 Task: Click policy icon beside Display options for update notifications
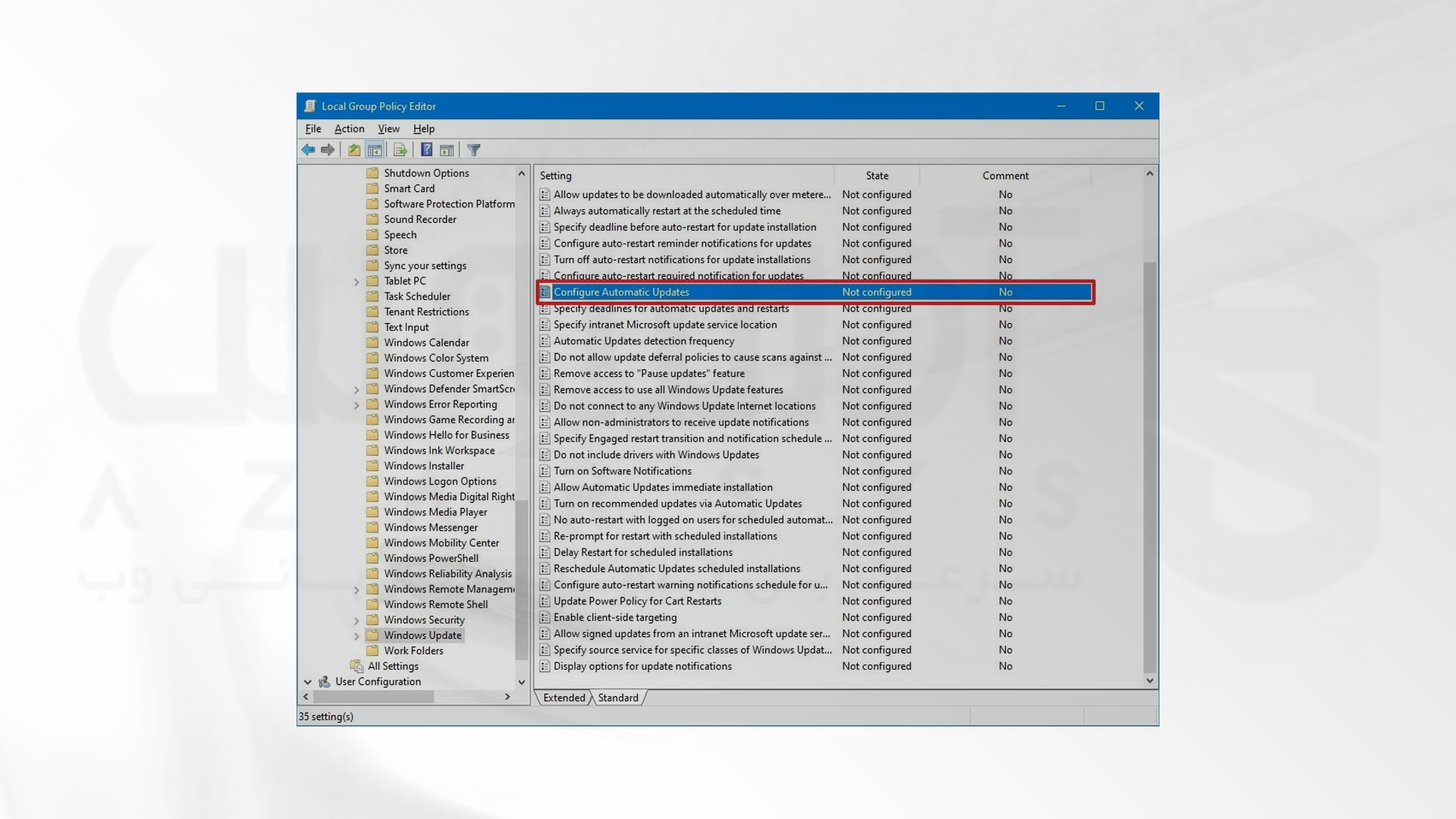pyautogui.click(x=544, y=667)
